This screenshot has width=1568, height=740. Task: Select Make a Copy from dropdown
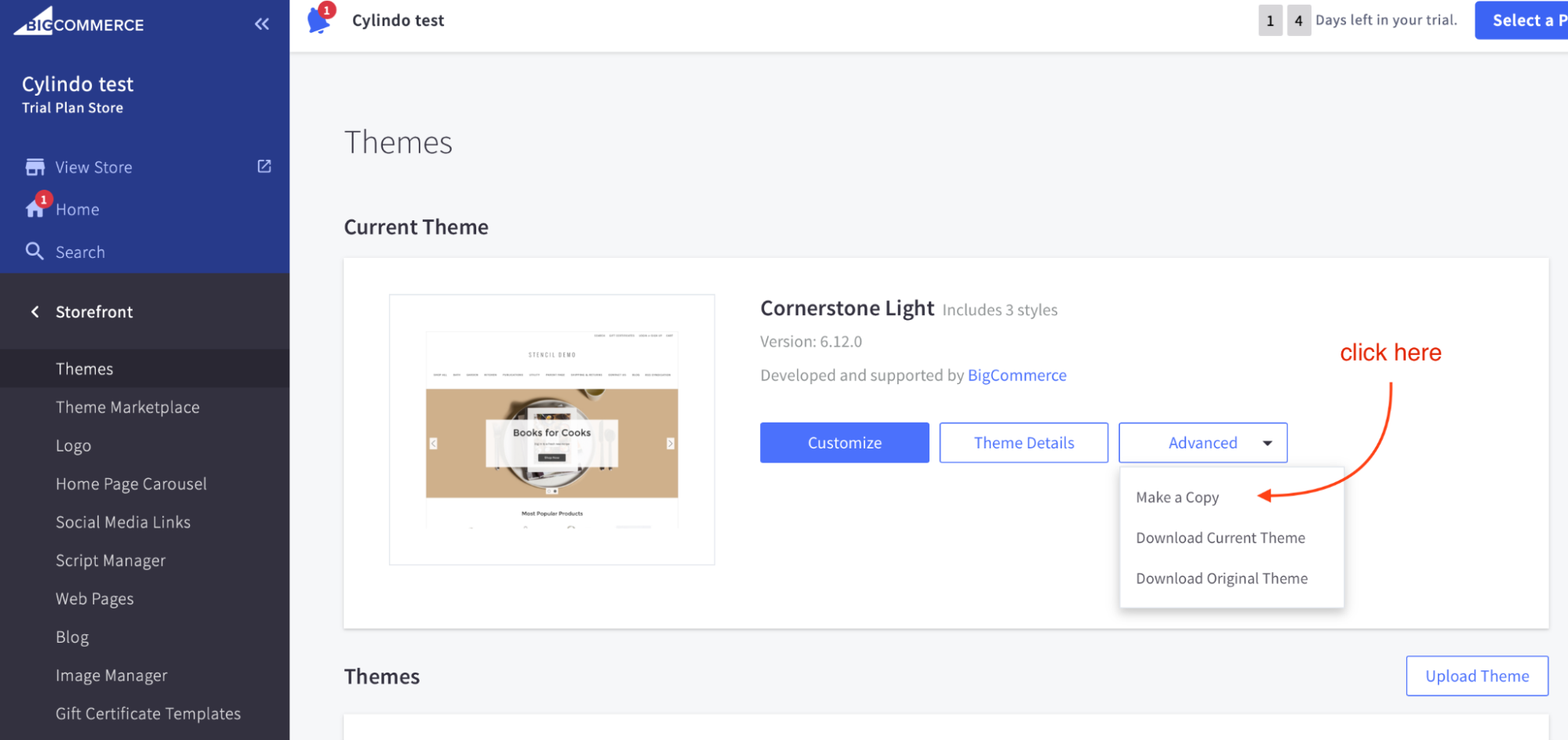1177,498
